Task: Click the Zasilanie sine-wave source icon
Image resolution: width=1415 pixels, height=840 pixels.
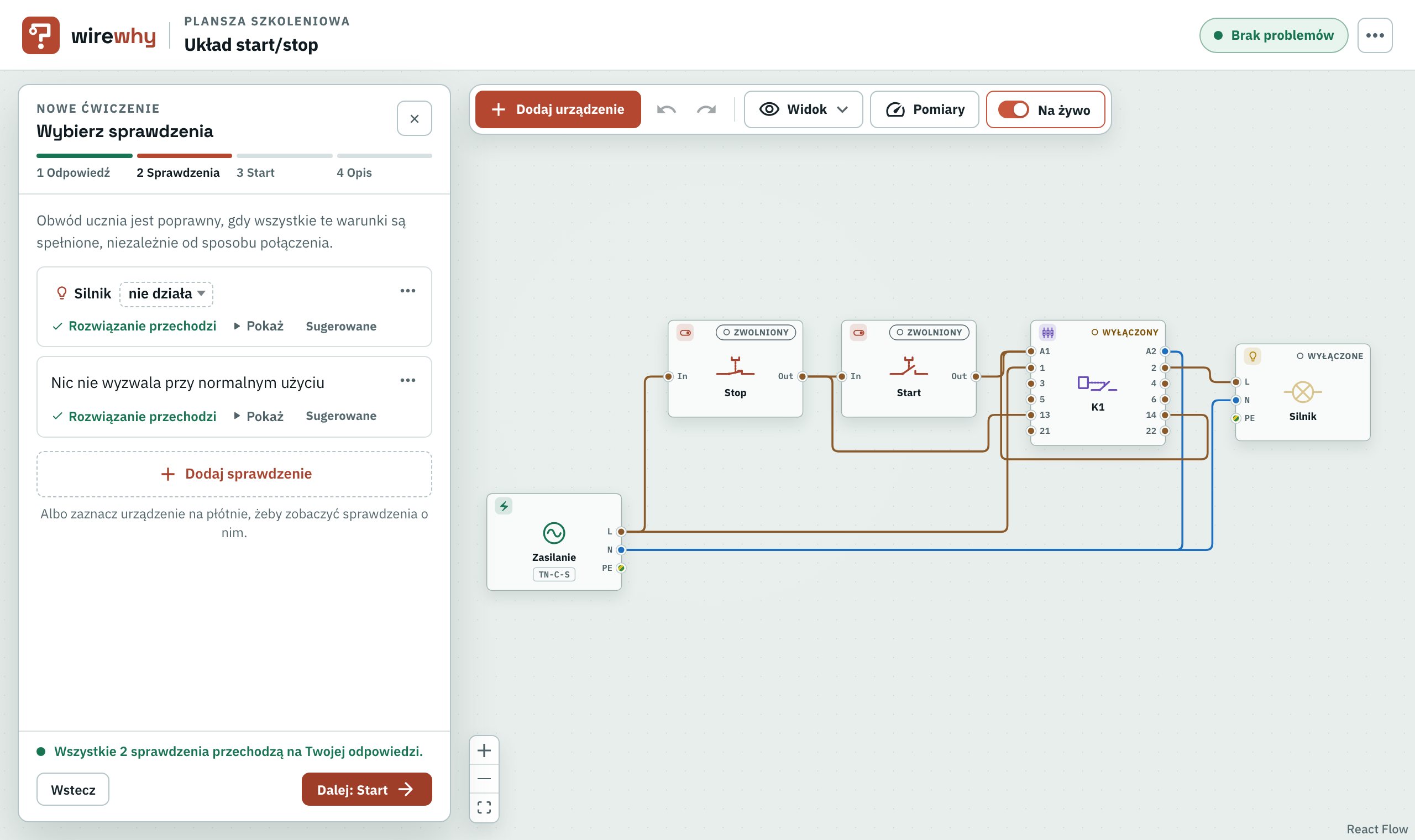Action: pyautogui.click(x=553, y=533)
